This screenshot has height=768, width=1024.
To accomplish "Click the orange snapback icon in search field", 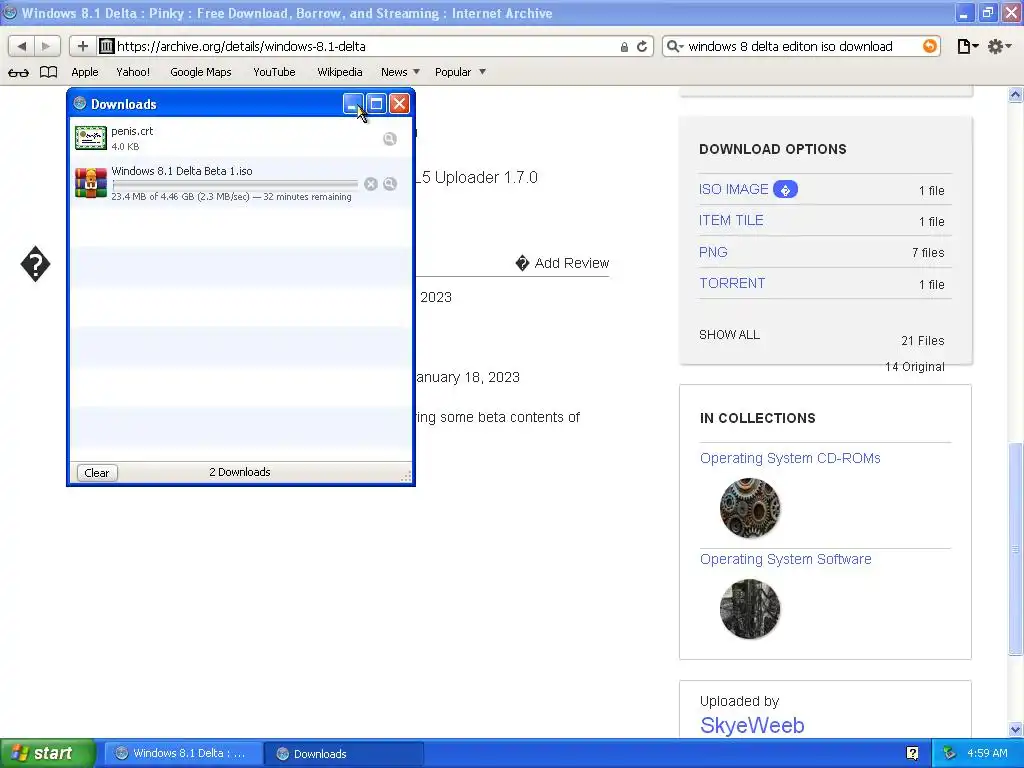I will click(929, 46).
